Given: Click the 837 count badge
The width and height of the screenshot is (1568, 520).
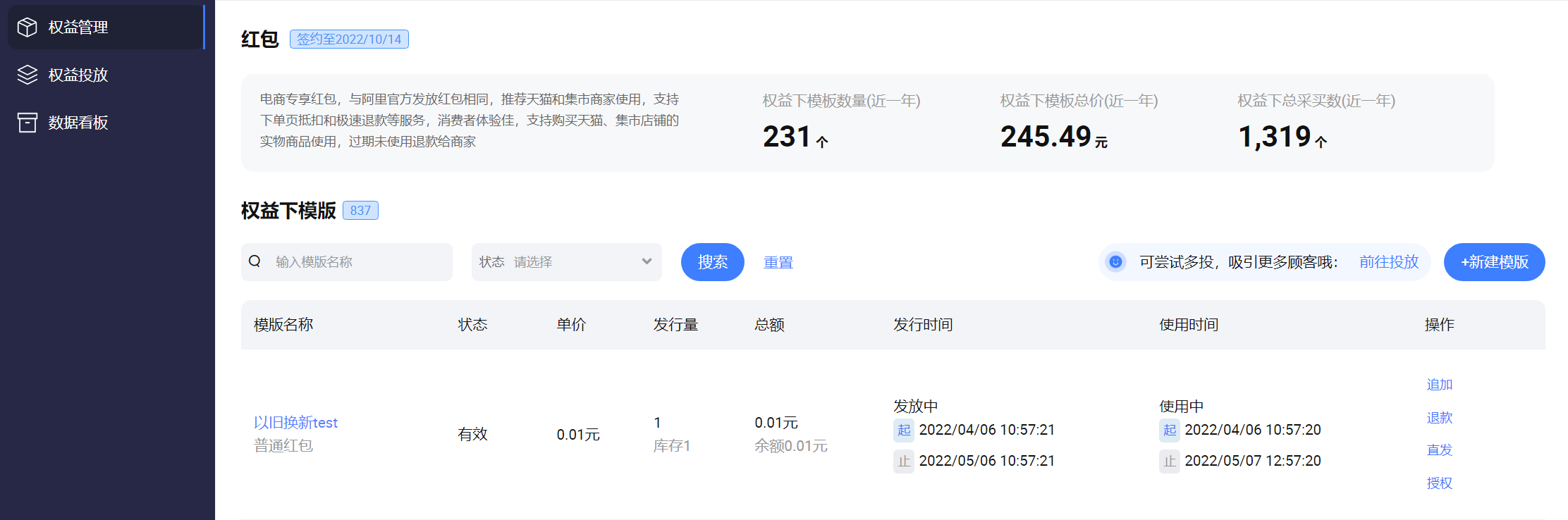Looking at the screenshot, I should [x=360, y=211].
